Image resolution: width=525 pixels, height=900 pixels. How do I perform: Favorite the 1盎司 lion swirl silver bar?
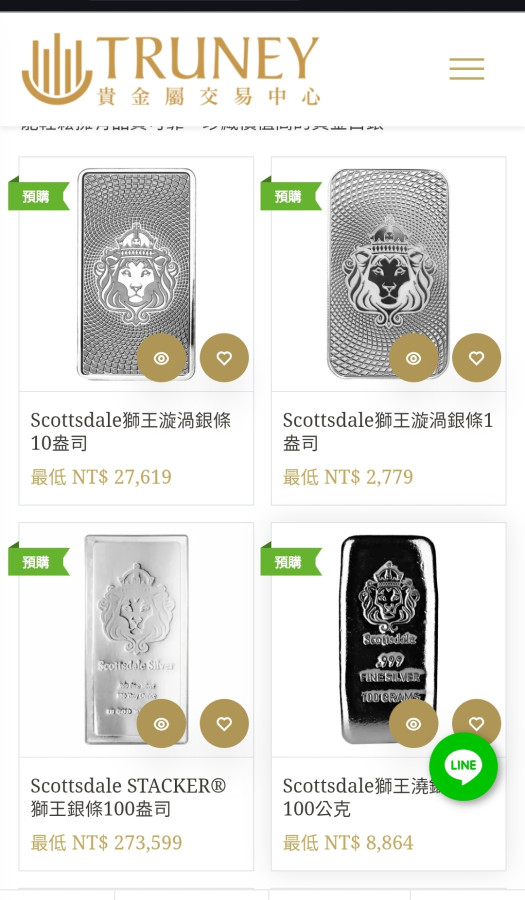click(477, 358)
